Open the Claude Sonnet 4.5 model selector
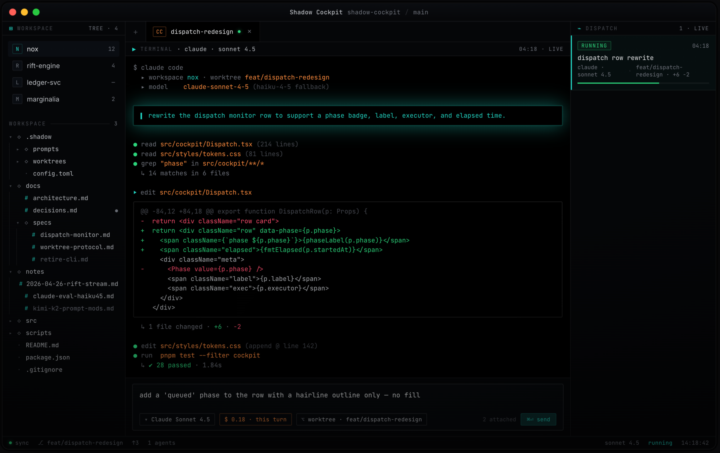The width and height of the screenshot is (720, 453). 177,419
